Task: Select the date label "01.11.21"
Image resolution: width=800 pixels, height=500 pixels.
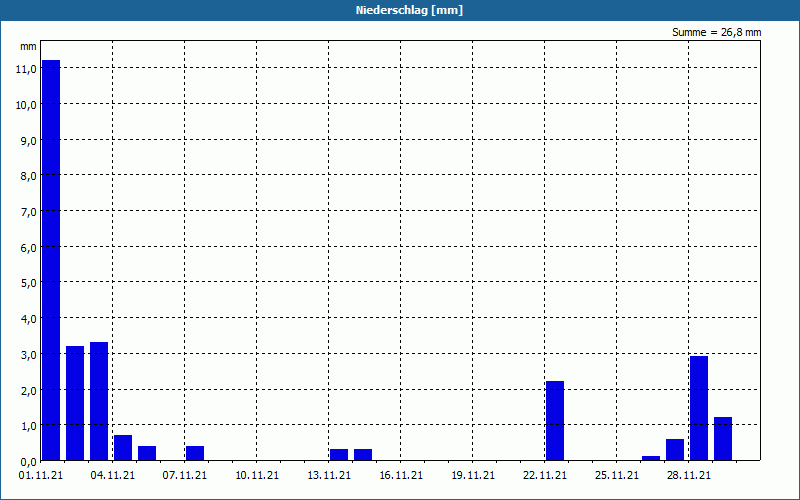Action: 41,476
